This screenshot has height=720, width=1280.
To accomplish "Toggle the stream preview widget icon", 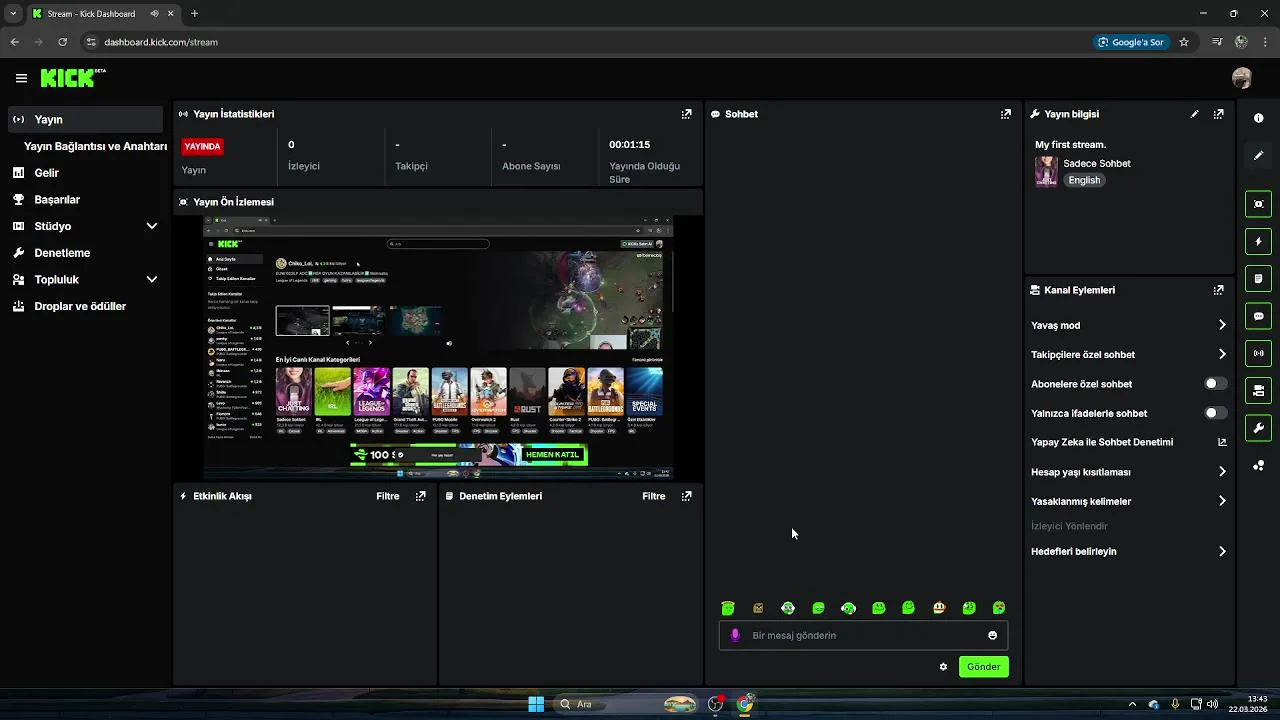I will tap(1258, 204).
